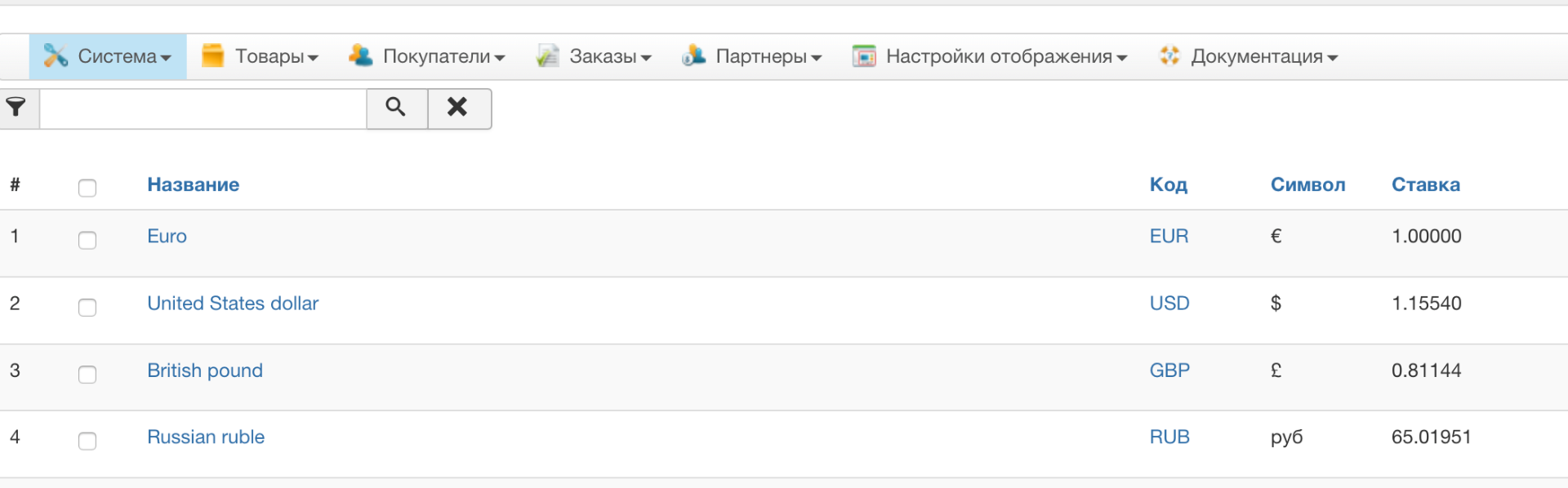Click the folder icon beside Товары
1568x488 pixels.
(212, 55)
